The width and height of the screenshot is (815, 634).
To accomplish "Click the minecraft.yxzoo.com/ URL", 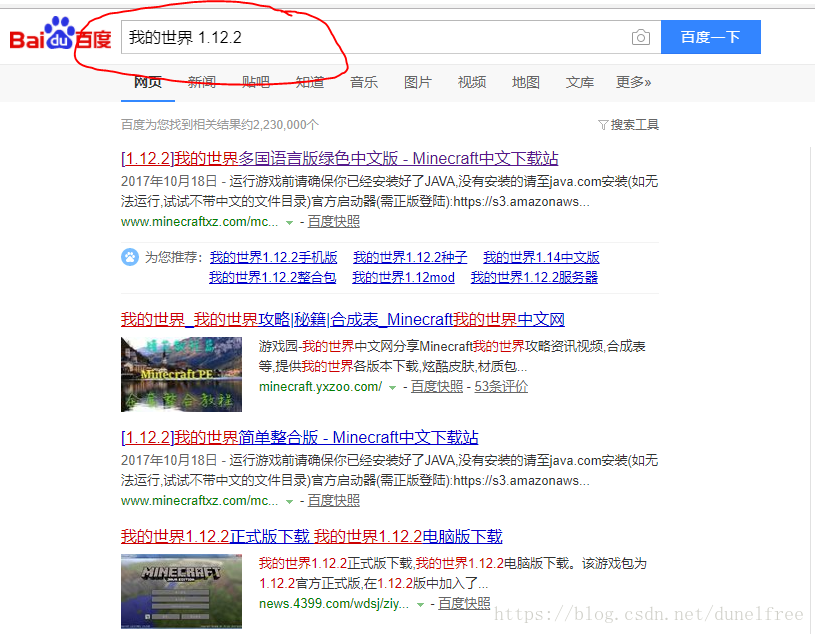I will 320,387.
